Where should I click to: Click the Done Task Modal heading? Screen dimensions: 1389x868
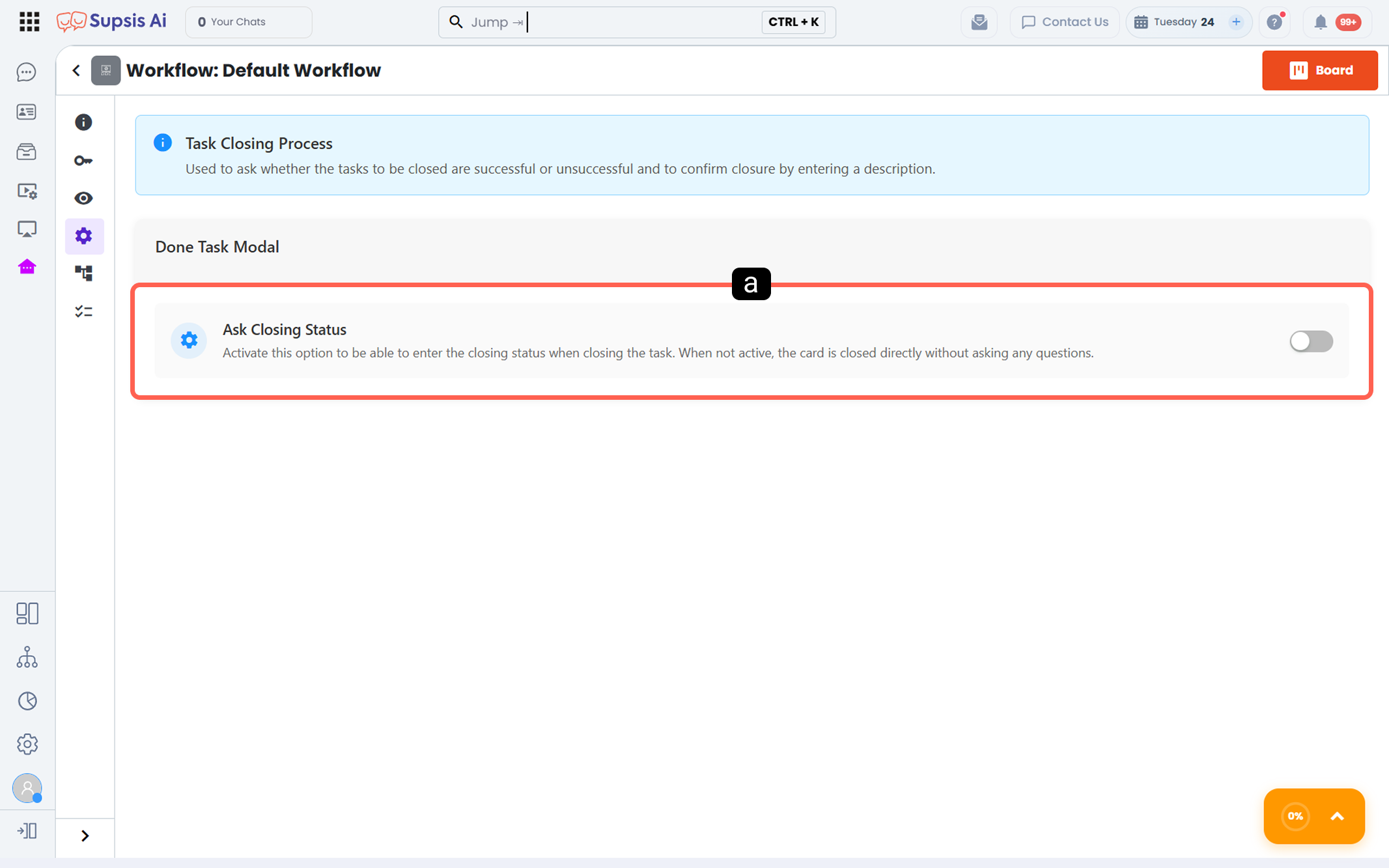[x=217, y=247]
